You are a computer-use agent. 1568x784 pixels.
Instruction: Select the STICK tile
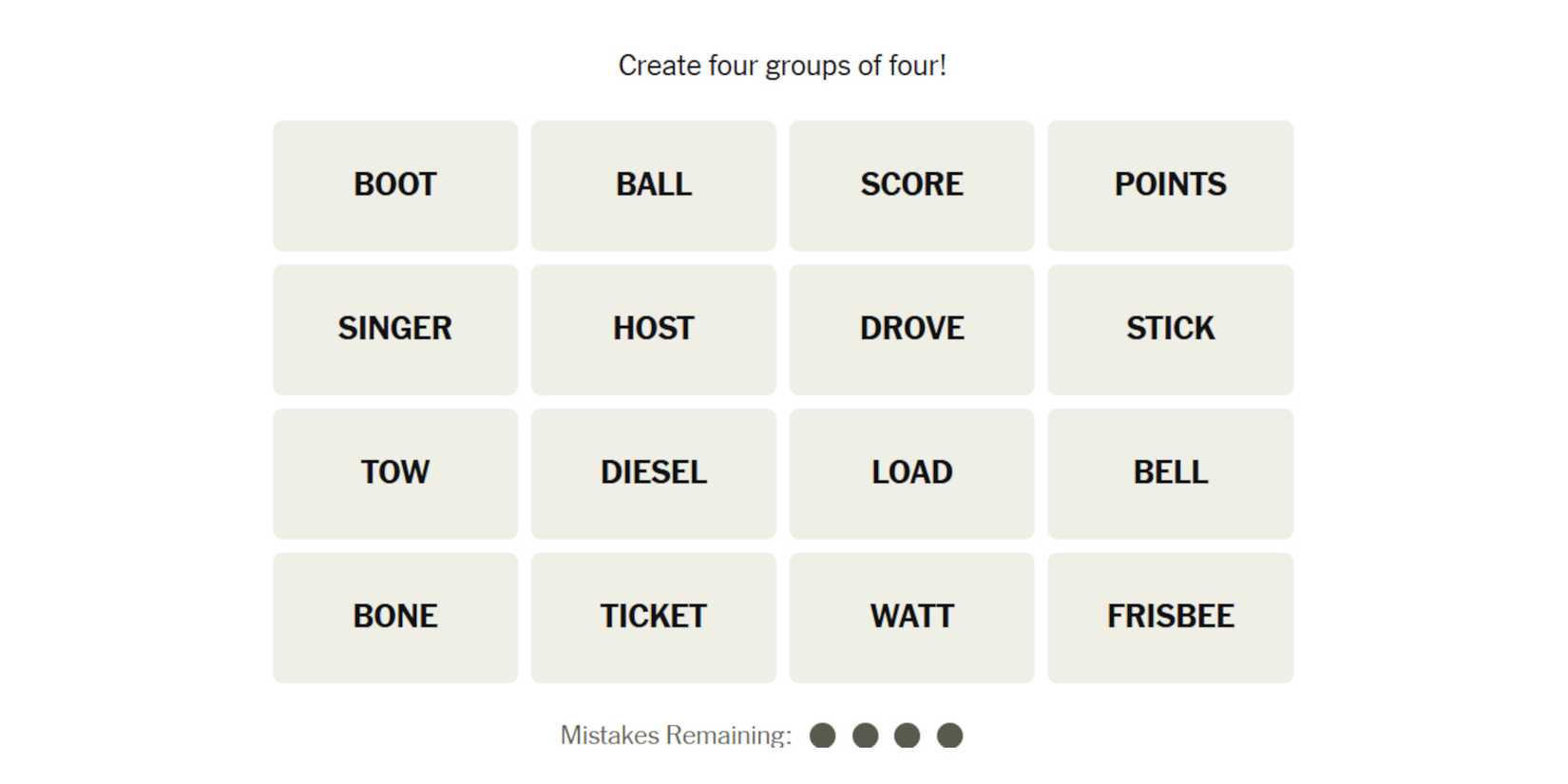[1170, 330]
